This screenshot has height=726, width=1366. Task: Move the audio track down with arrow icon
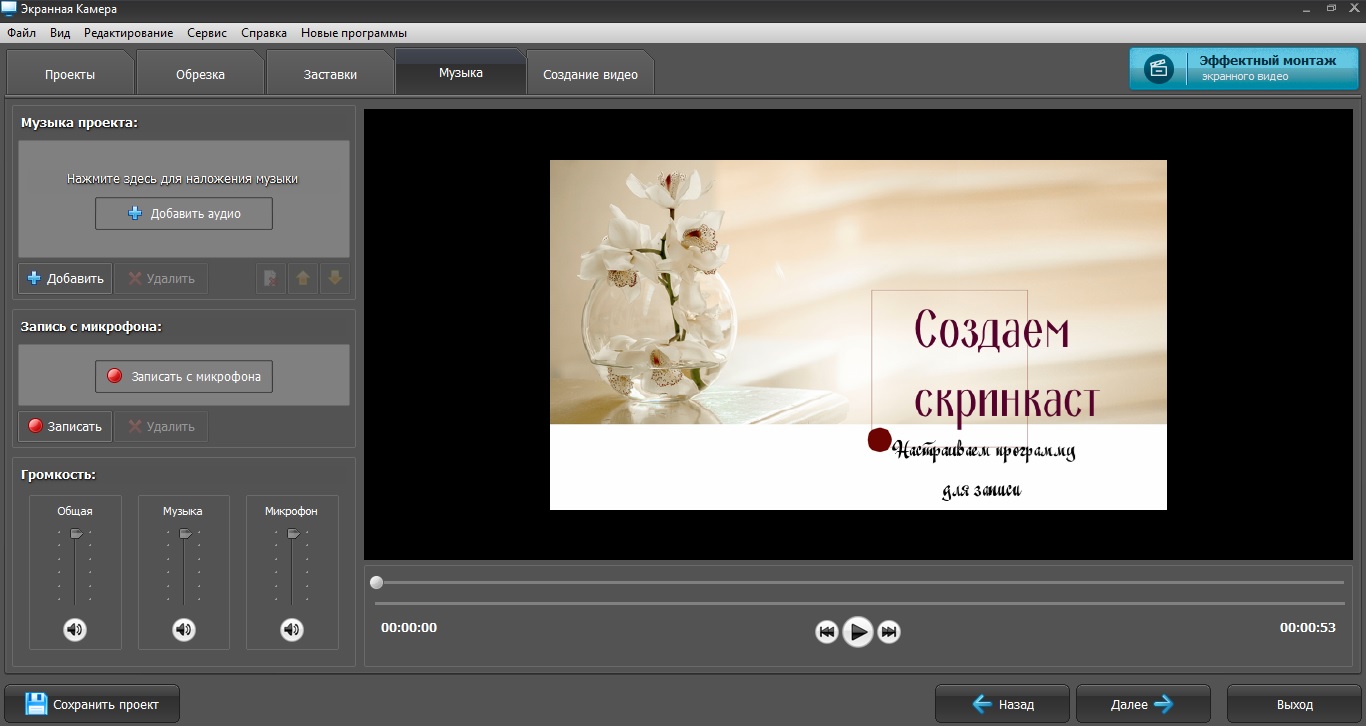[x=334, y=279]
